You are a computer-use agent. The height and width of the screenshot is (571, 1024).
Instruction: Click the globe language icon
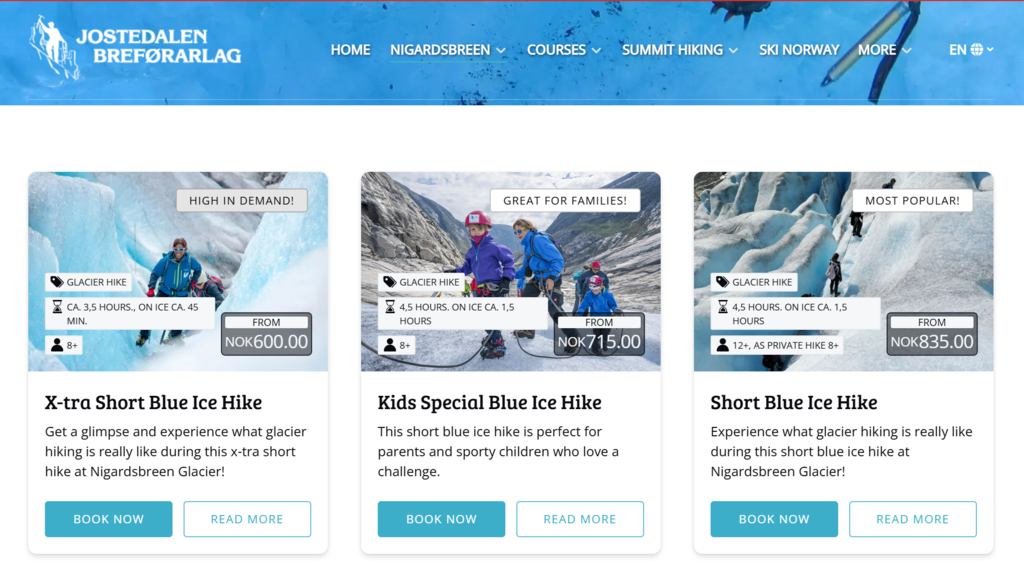coord(976,50)
